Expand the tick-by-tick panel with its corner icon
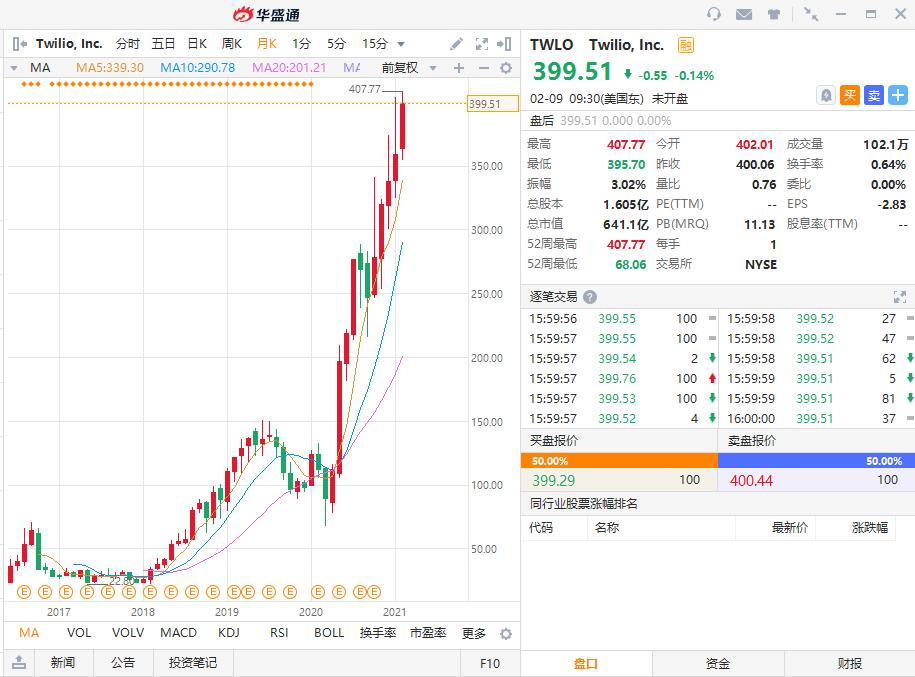This screenshot has height=677, width=915. [x=899, y=296]
